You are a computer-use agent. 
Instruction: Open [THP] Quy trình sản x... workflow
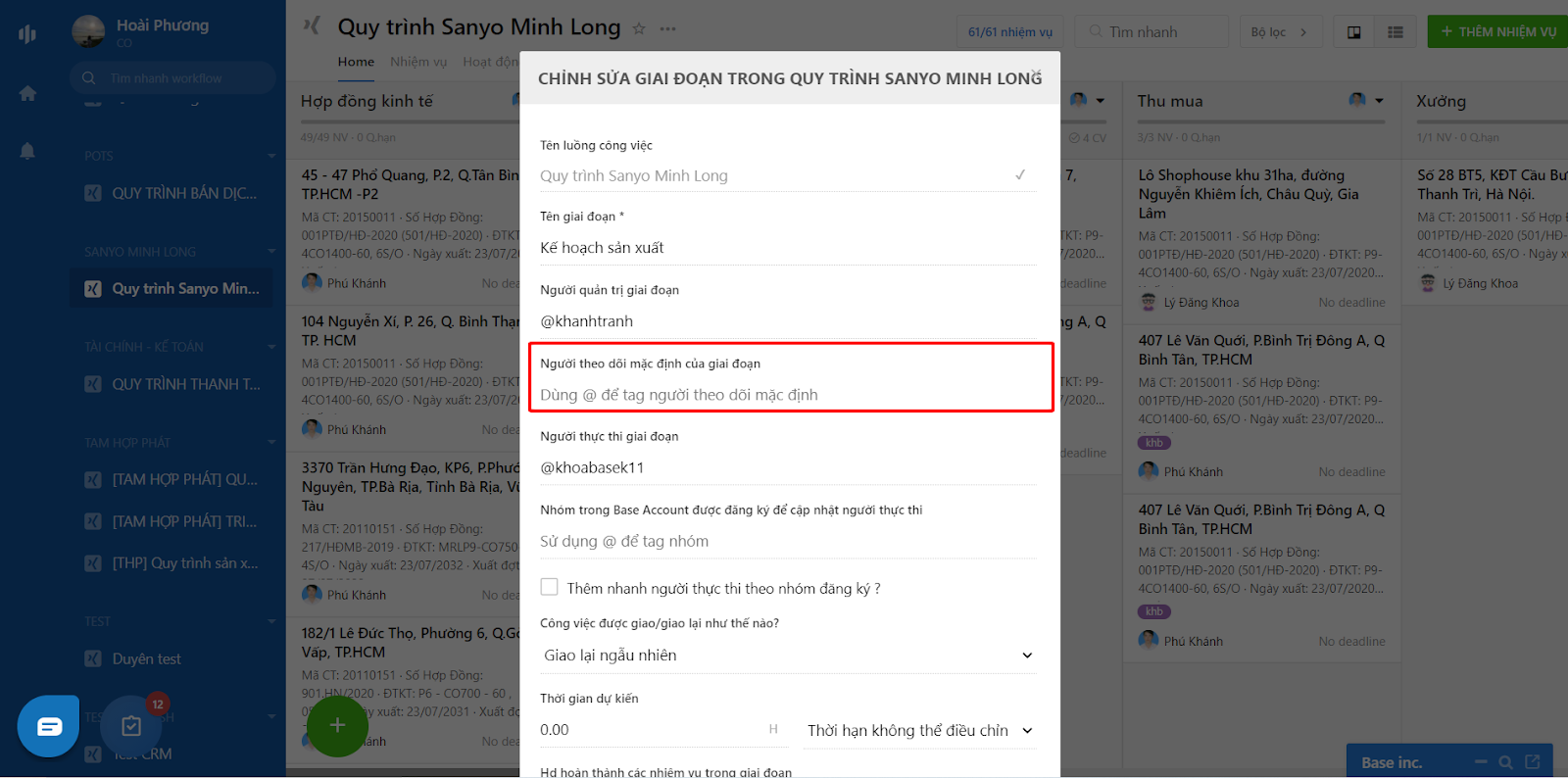point(171,562)
